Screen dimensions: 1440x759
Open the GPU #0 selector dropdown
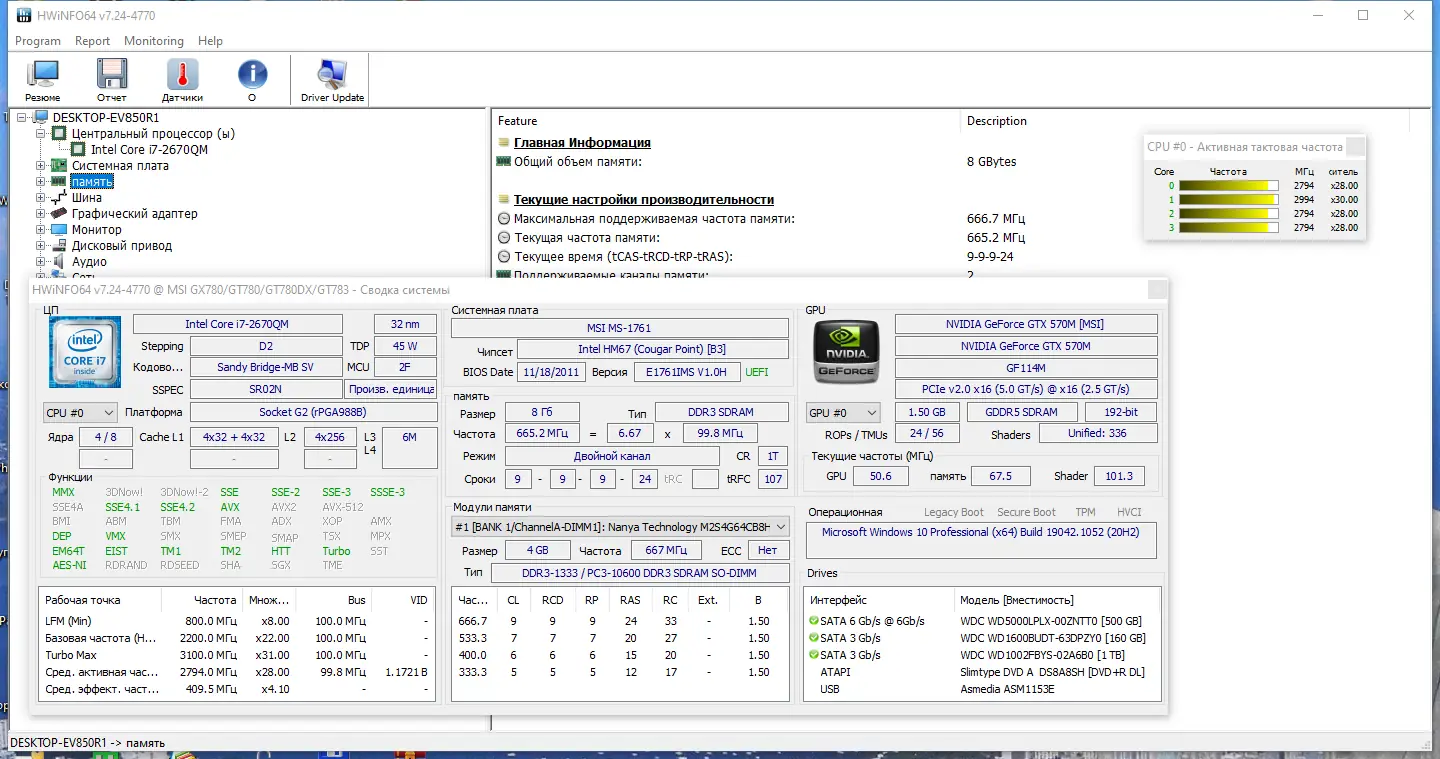click(843, 413)
